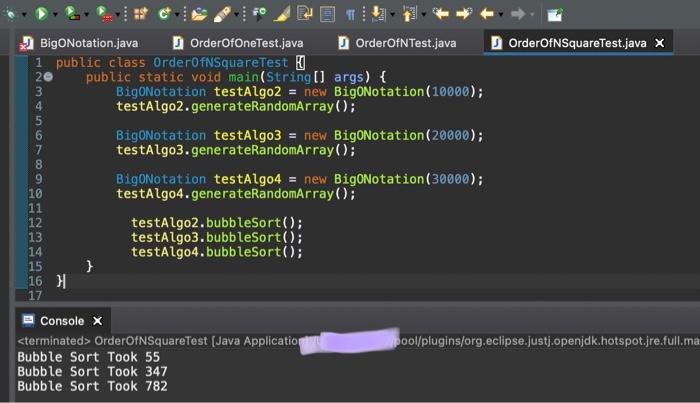Click the 10000 argument in line 3
The width and height of the screenshot is (700, 403).
pyautogui.click(x=450, y=92)
